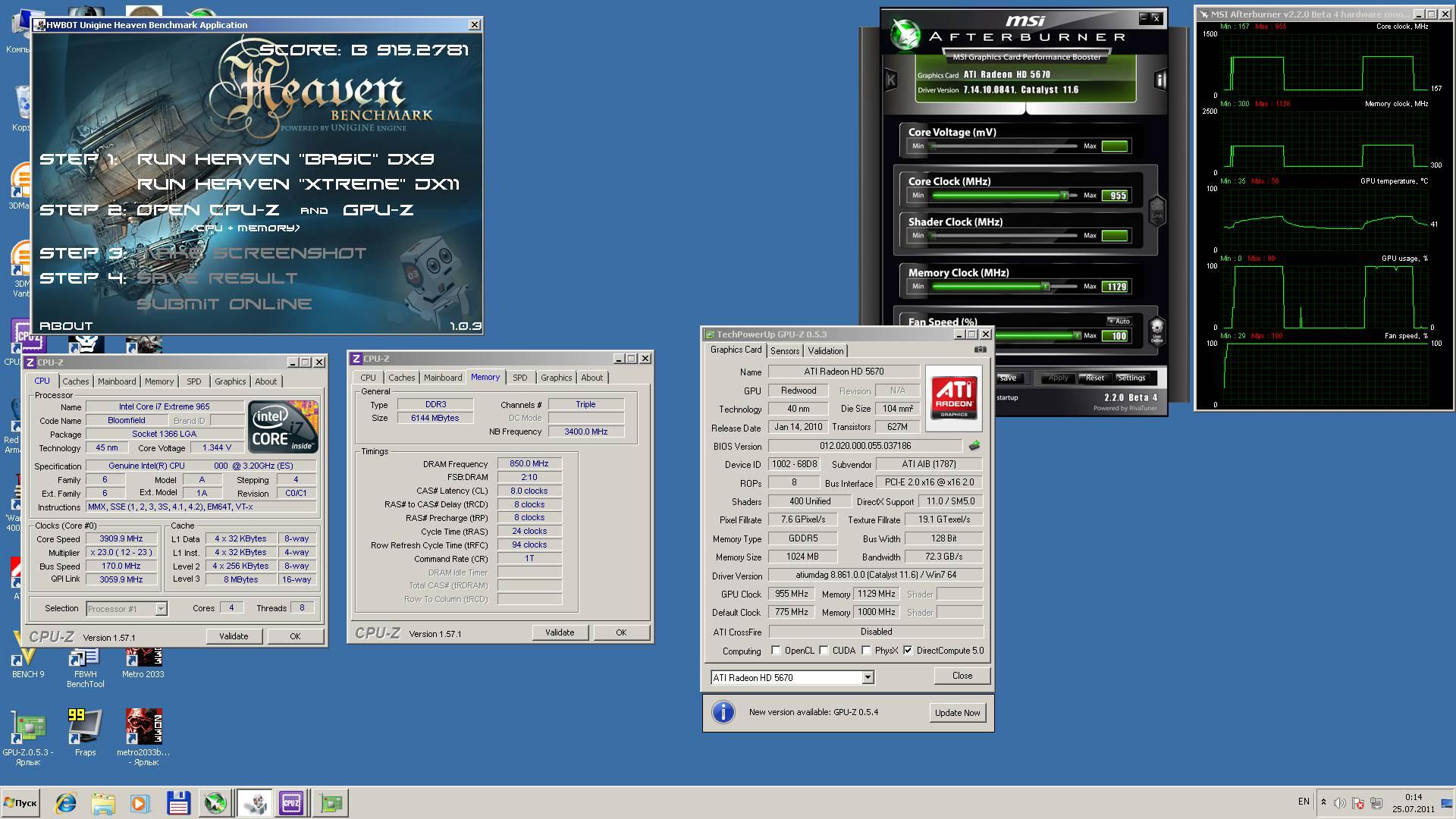1456x819 pixels.
Task: Click the taskbar clock showing 0:14
Action: pos(1413,803)
